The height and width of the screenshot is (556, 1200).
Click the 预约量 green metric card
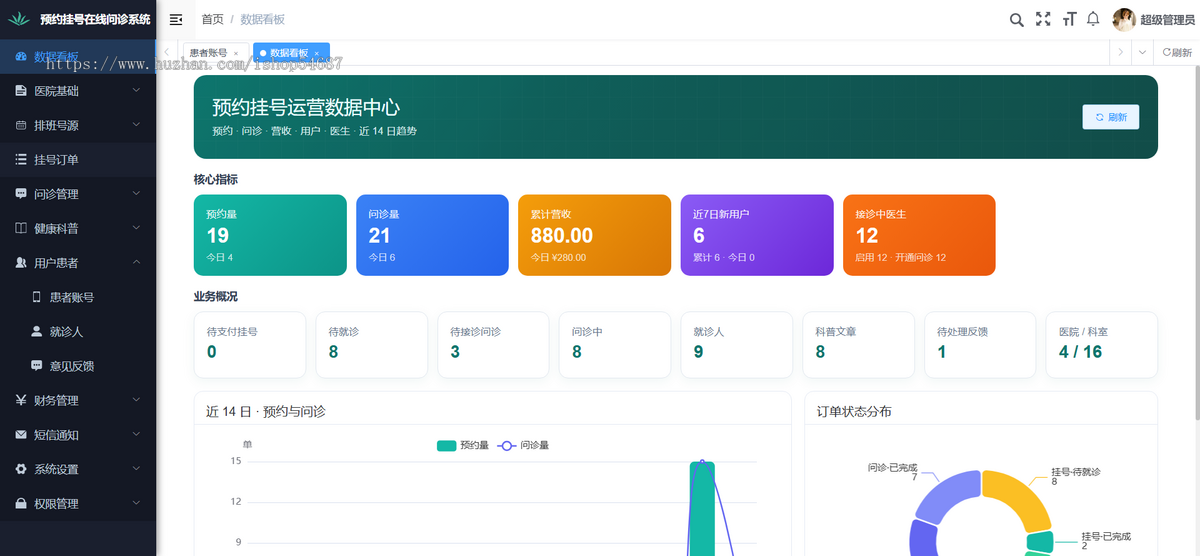pyautogui.click(x=270, y=235)
